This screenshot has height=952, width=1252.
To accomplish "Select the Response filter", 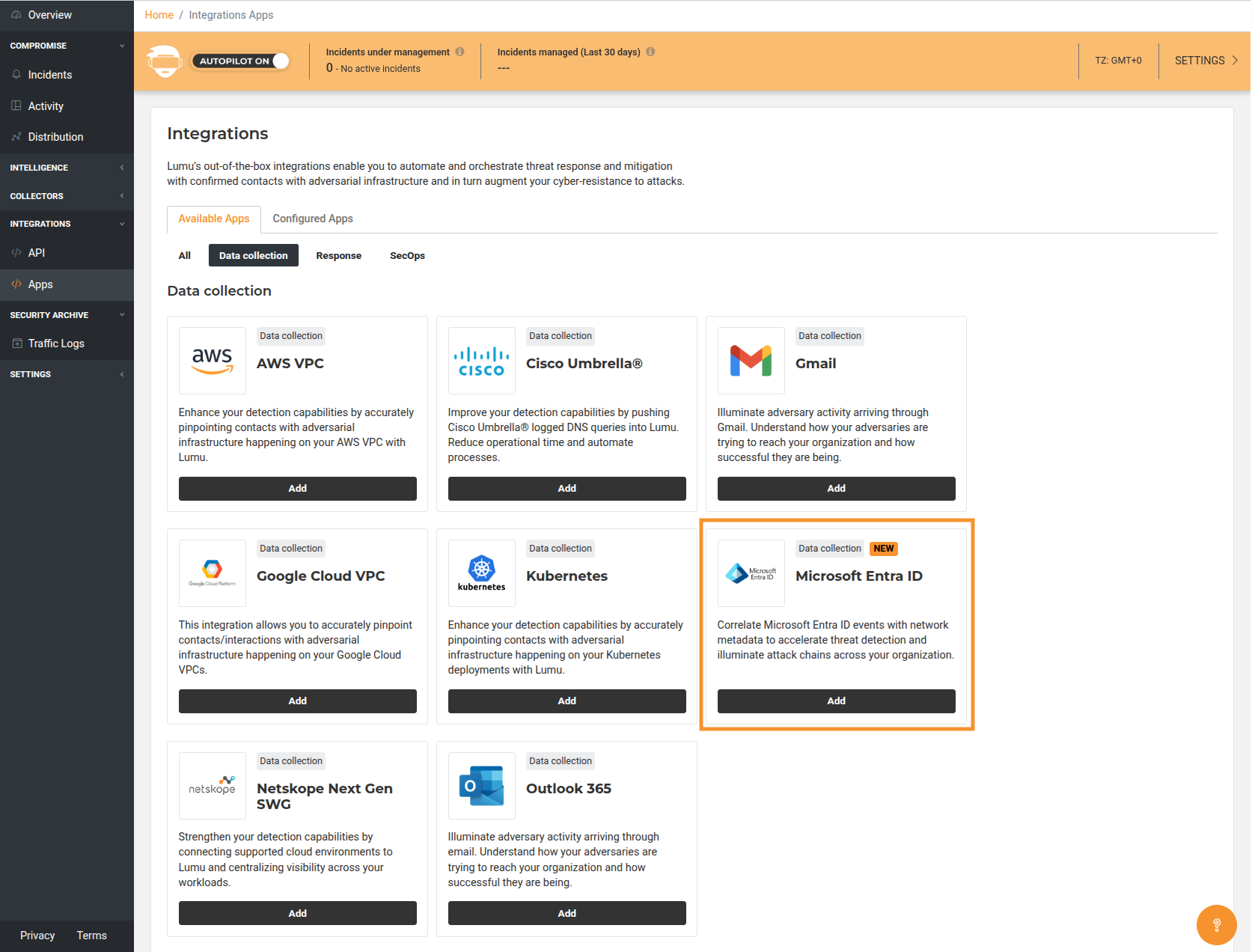I will [338, 256].
